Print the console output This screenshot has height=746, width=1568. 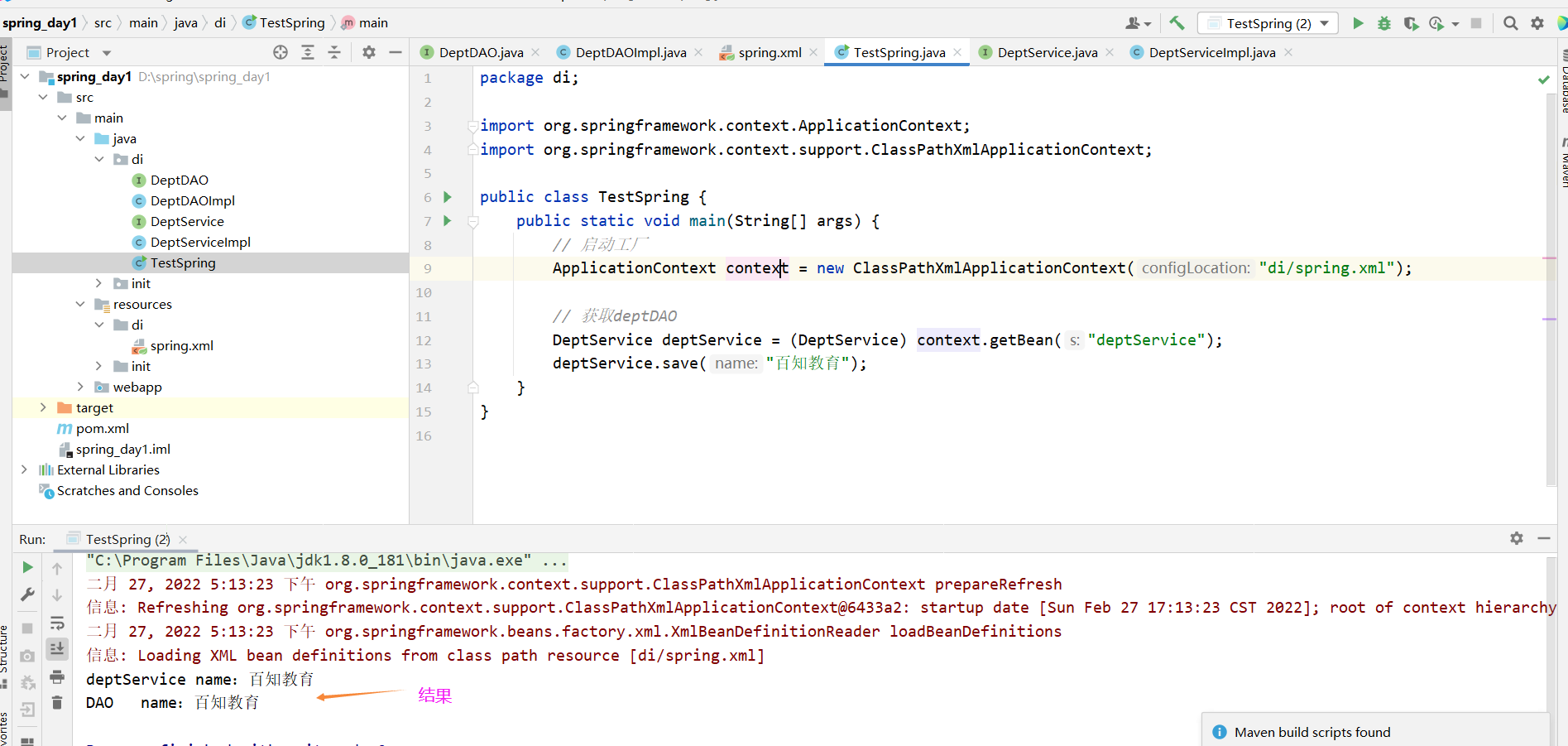pos(57,676)
